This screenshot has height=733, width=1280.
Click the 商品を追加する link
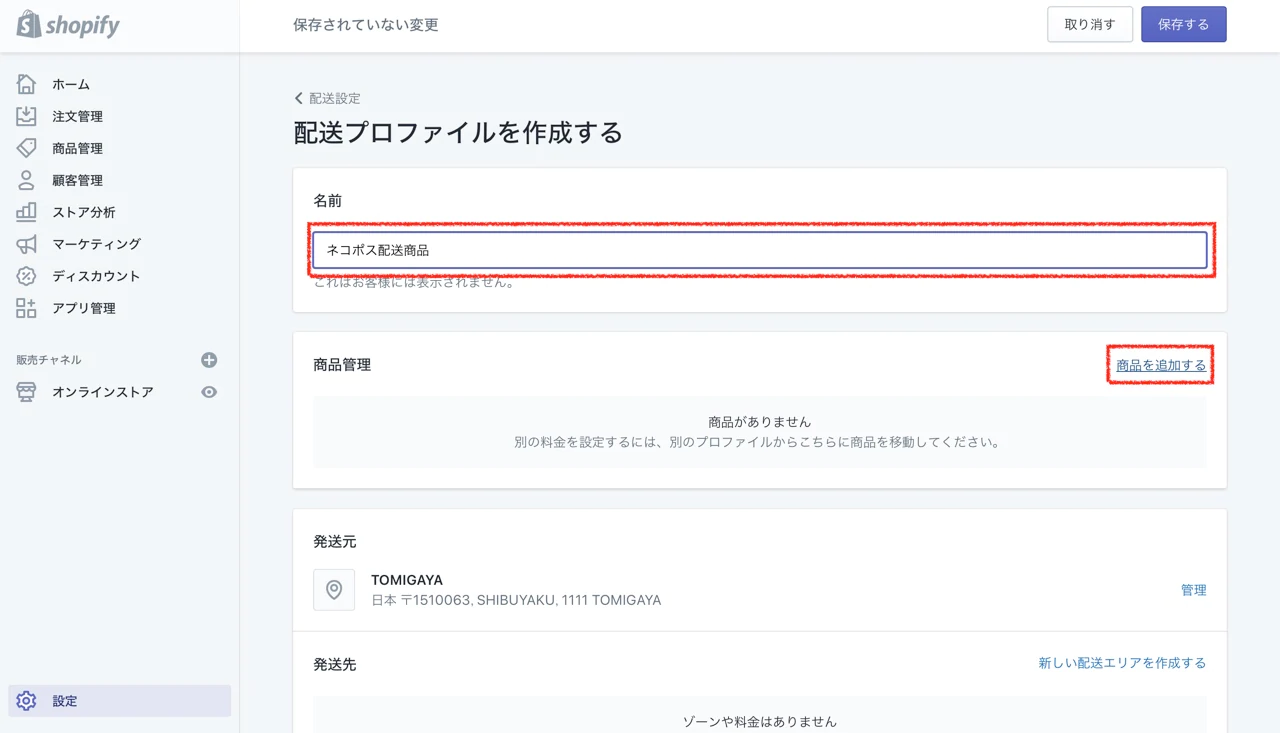point(1161,365)
